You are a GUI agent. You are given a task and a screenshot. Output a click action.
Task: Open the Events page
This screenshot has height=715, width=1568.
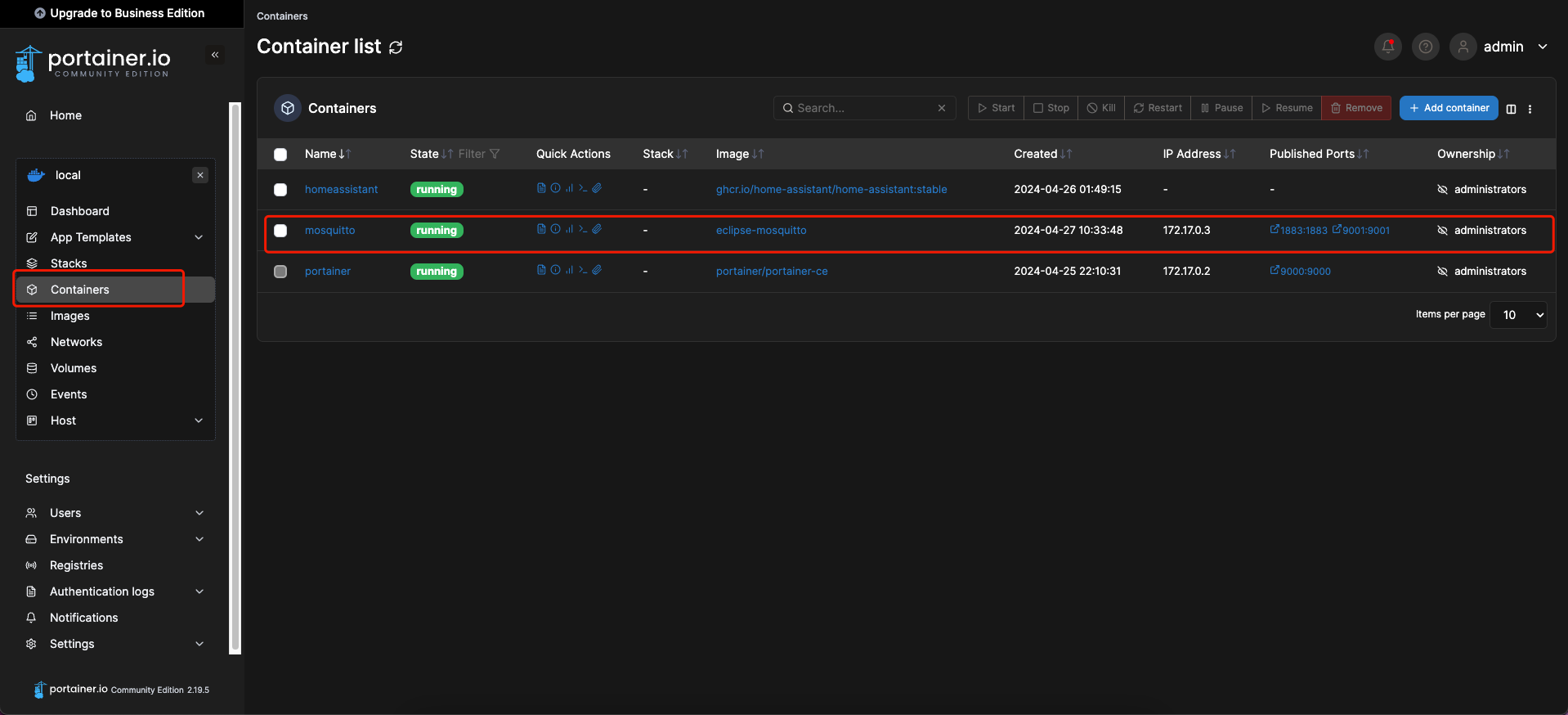pos(69,394)
